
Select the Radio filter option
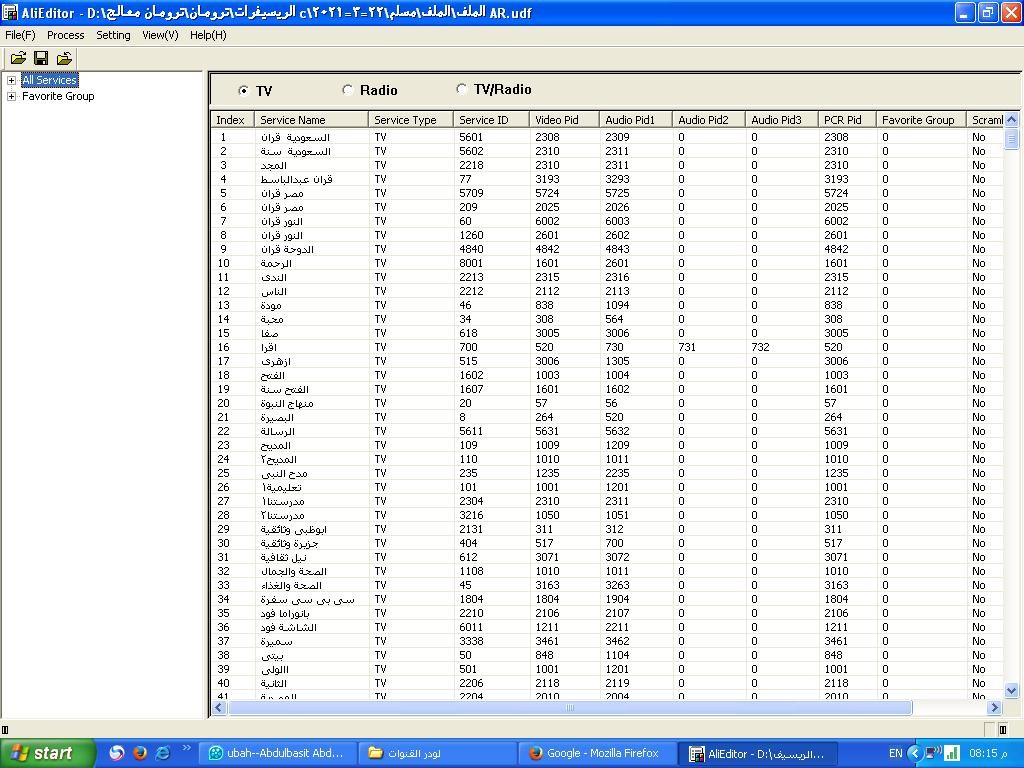(x=348, y=90)
